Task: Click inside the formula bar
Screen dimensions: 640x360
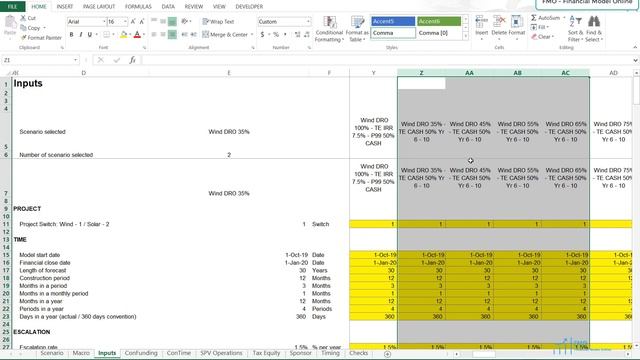Action: (386, 60)
